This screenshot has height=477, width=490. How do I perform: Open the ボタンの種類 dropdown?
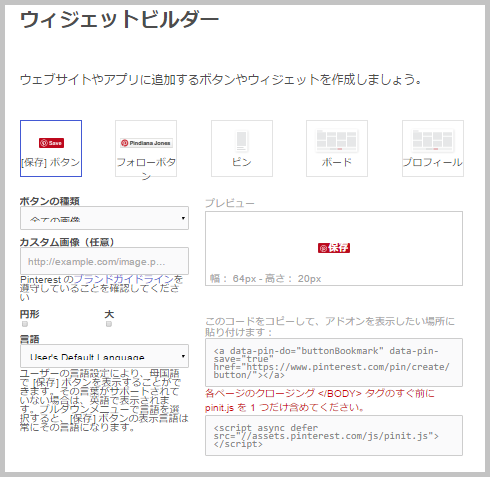click(x=104, y=218)
